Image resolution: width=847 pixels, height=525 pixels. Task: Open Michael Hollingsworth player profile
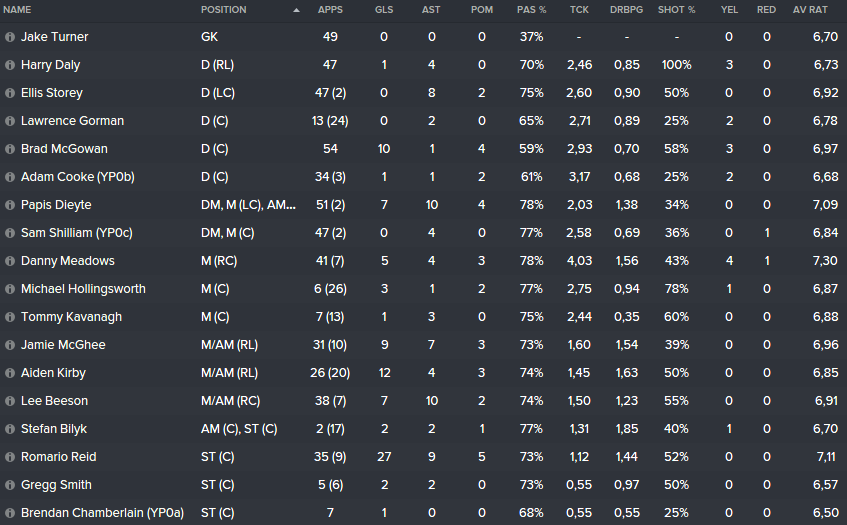point(83,289)
